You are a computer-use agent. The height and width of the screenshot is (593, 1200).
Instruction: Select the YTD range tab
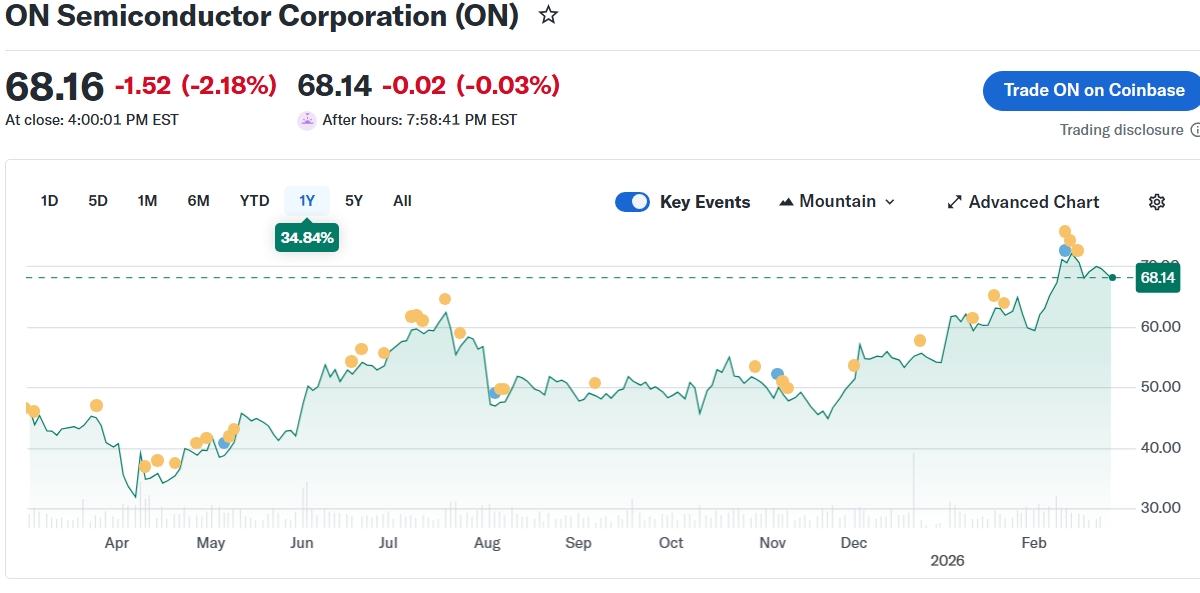coord(254,201)
